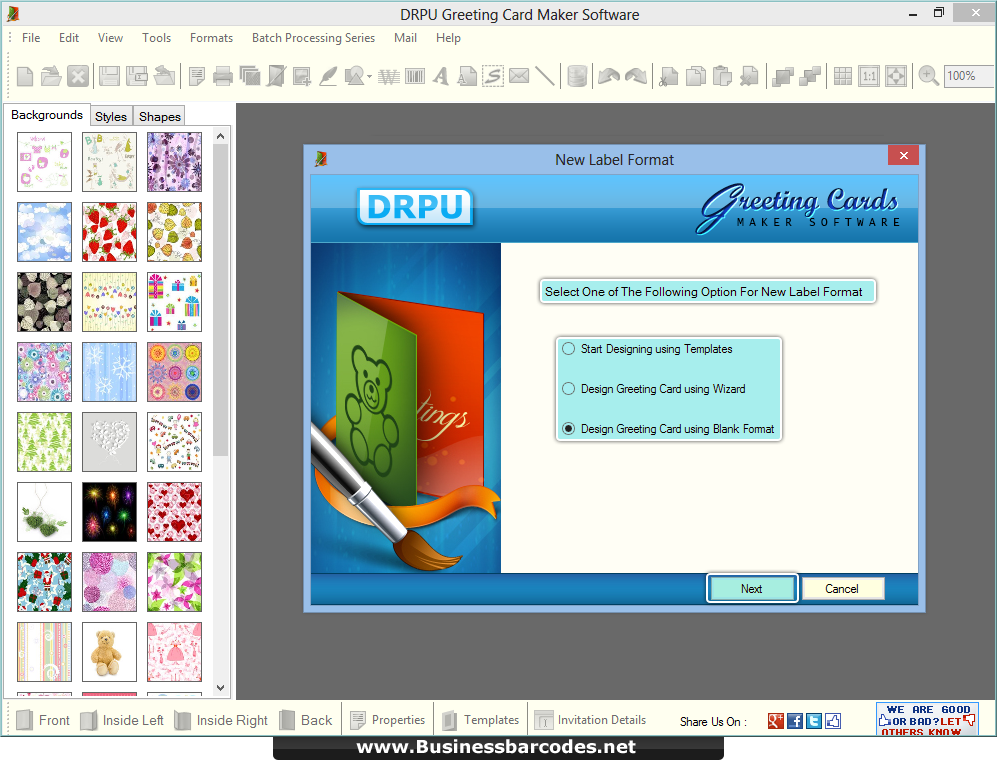The width and height of the screenshot is (997, 760).
Task: Close the New Label Format dialog
Action: click(x=904, y=155)
